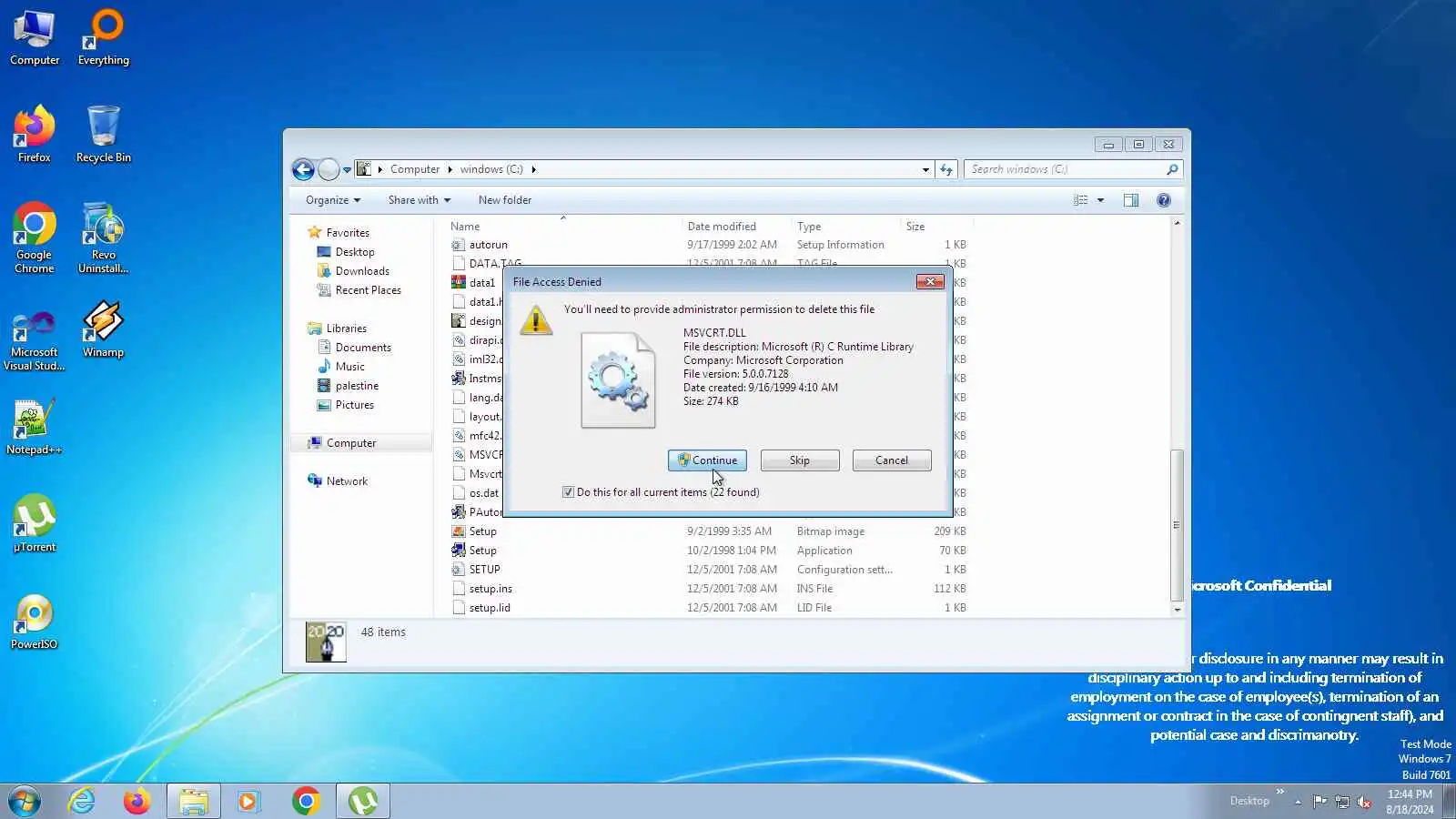Open palestine library
The width and height of the screenshot is (1456, 819).
[357, 386]
